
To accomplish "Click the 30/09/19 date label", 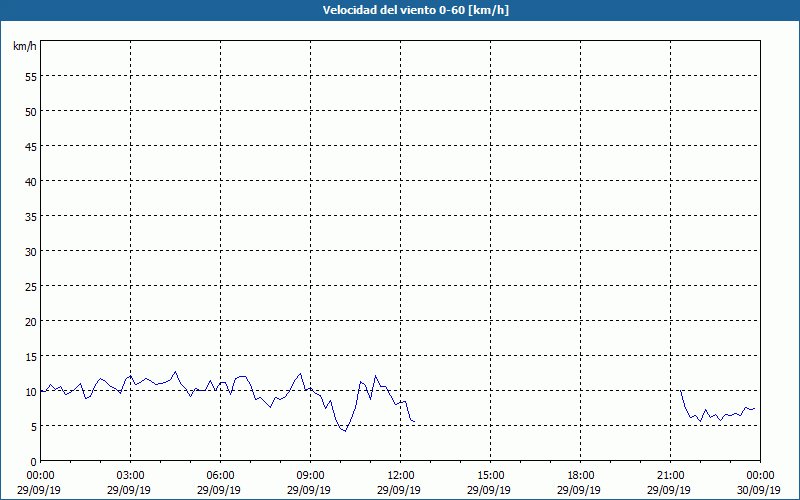I will click(x=760, y=490).
